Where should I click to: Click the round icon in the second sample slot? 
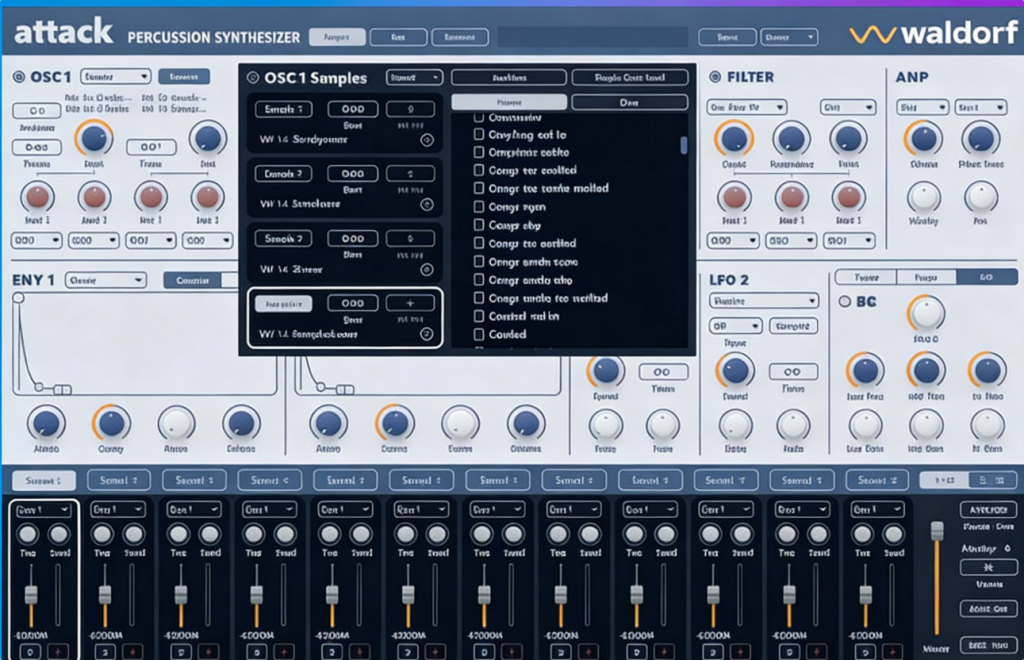[427, 204]
